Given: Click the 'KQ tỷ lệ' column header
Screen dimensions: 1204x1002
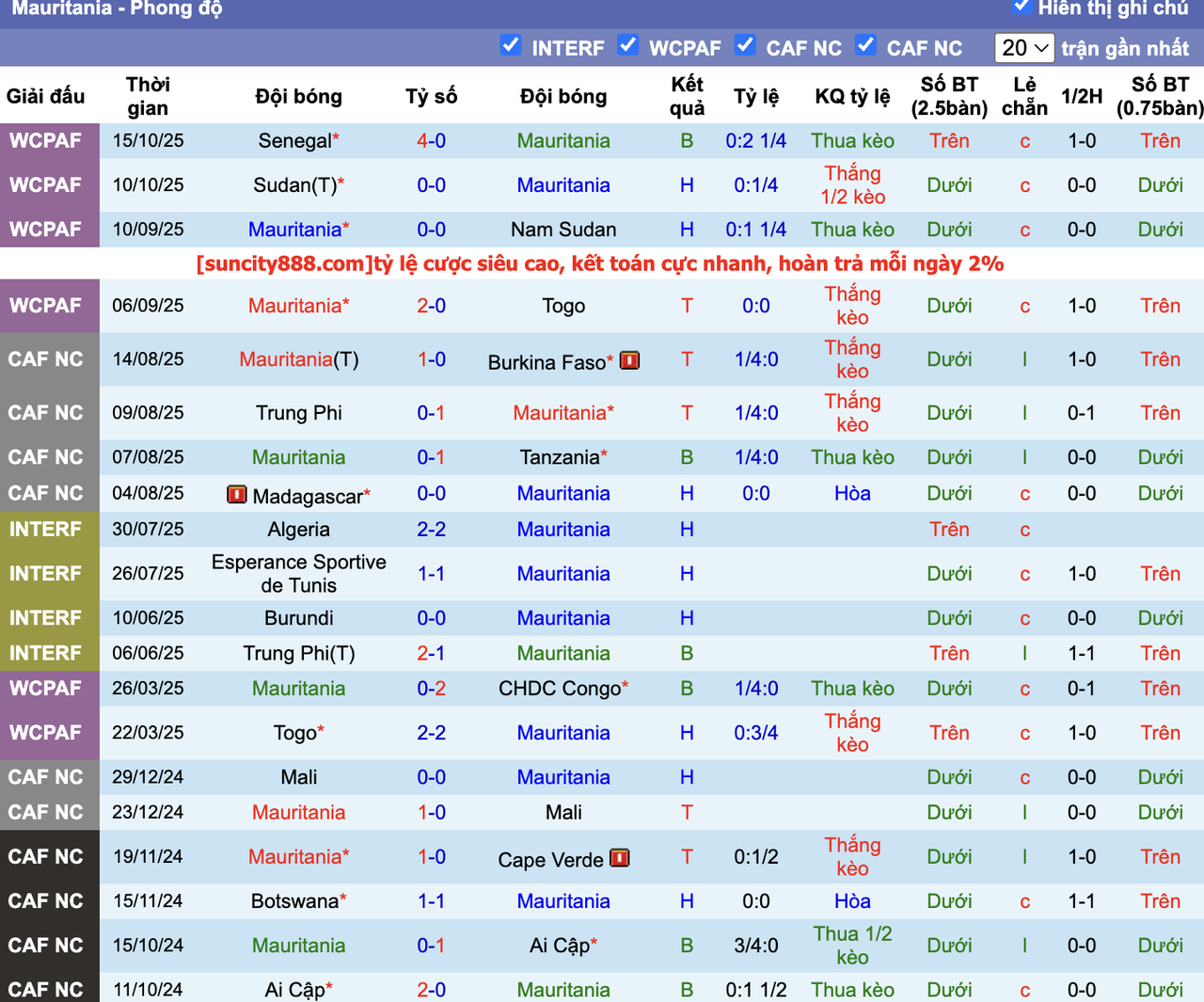Looking at the screenshot, I should click(x=852, y=96).
